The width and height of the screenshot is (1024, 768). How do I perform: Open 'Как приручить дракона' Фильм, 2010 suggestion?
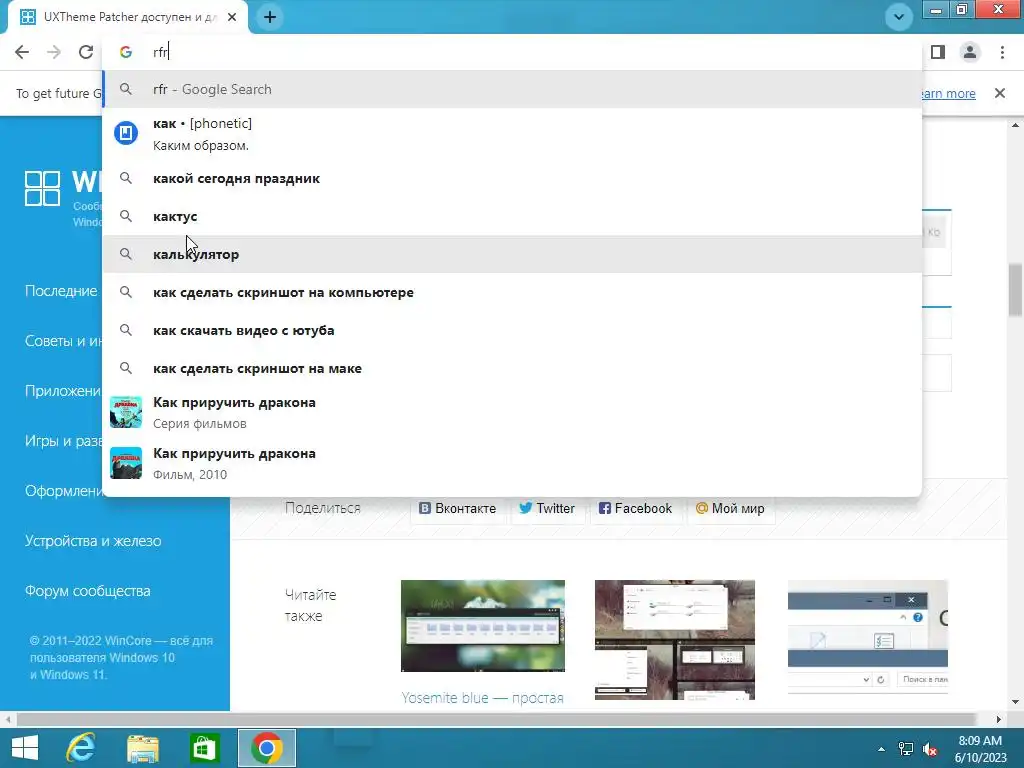click(x=512, y=463)
